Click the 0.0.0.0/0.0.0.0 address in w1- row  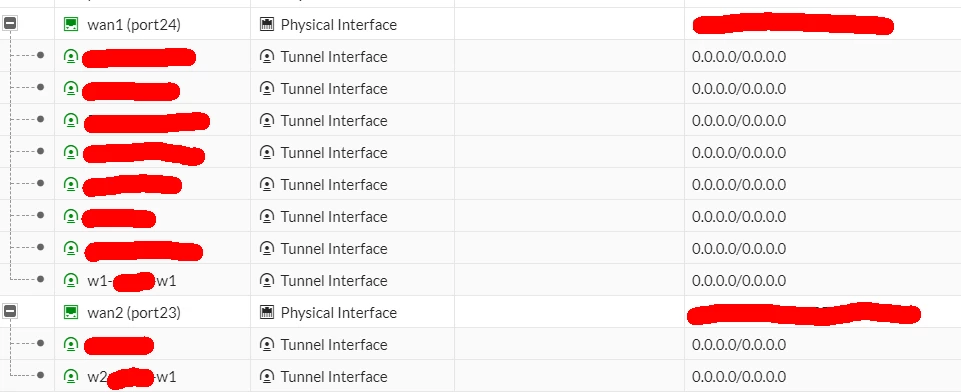(x=739, y=281)
